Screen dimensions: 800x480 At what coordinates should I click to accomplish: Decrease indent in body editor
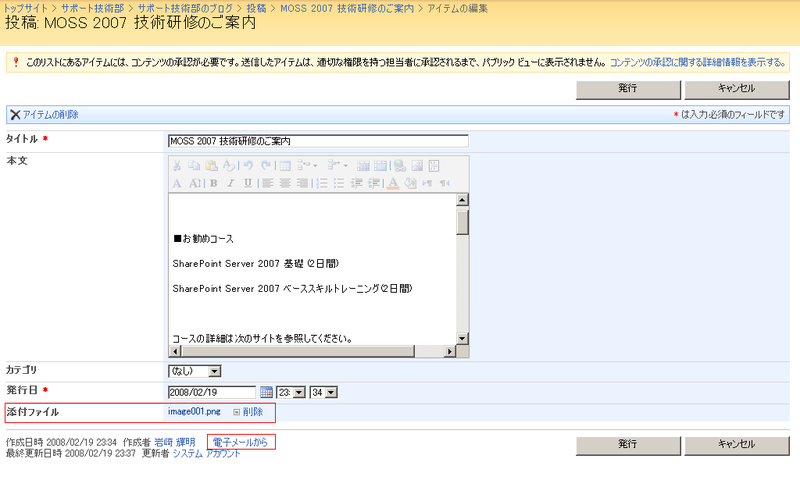[x=357, y=183]
